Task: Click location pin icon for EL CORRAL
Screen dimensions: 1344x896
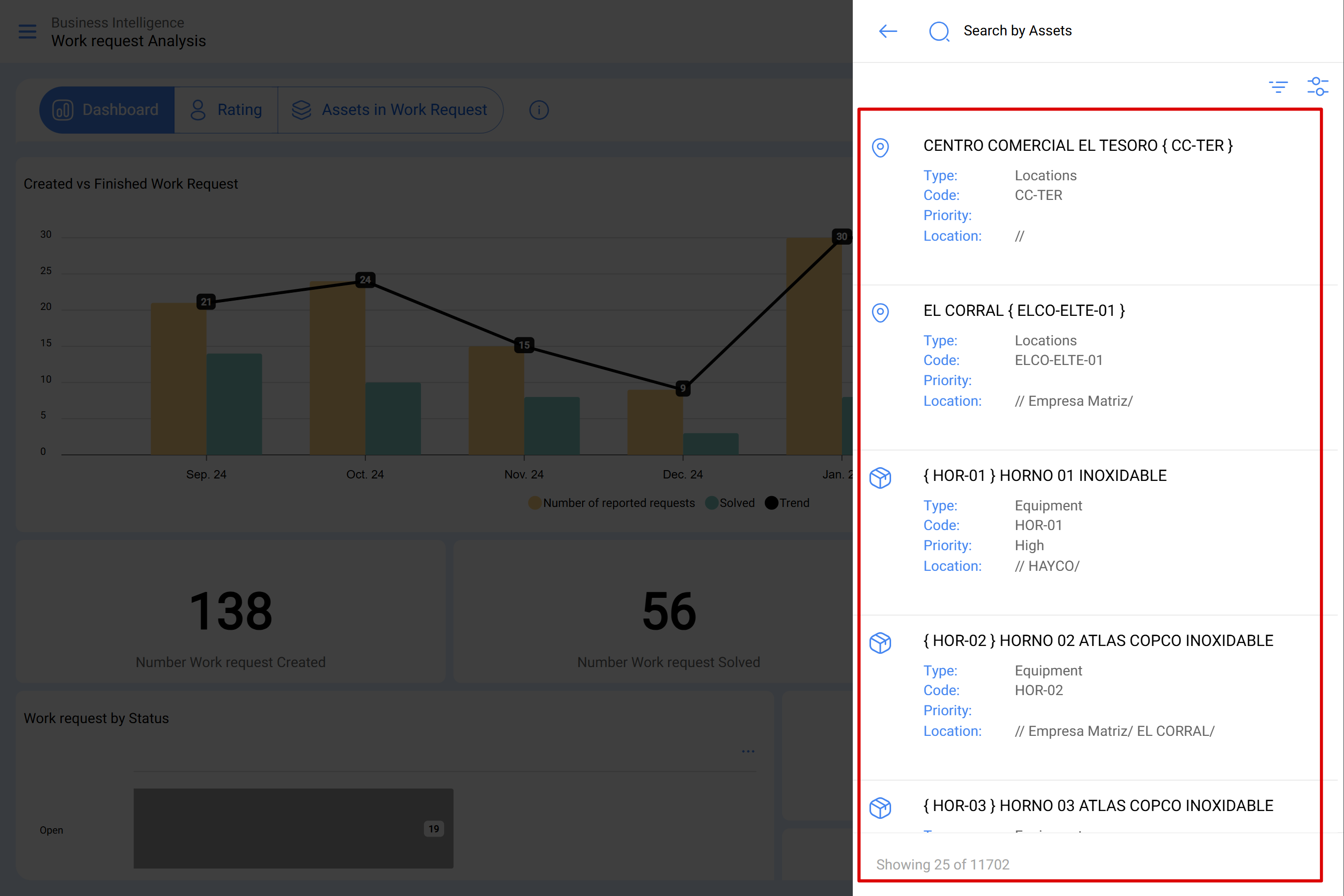Action: coord(880,312)
